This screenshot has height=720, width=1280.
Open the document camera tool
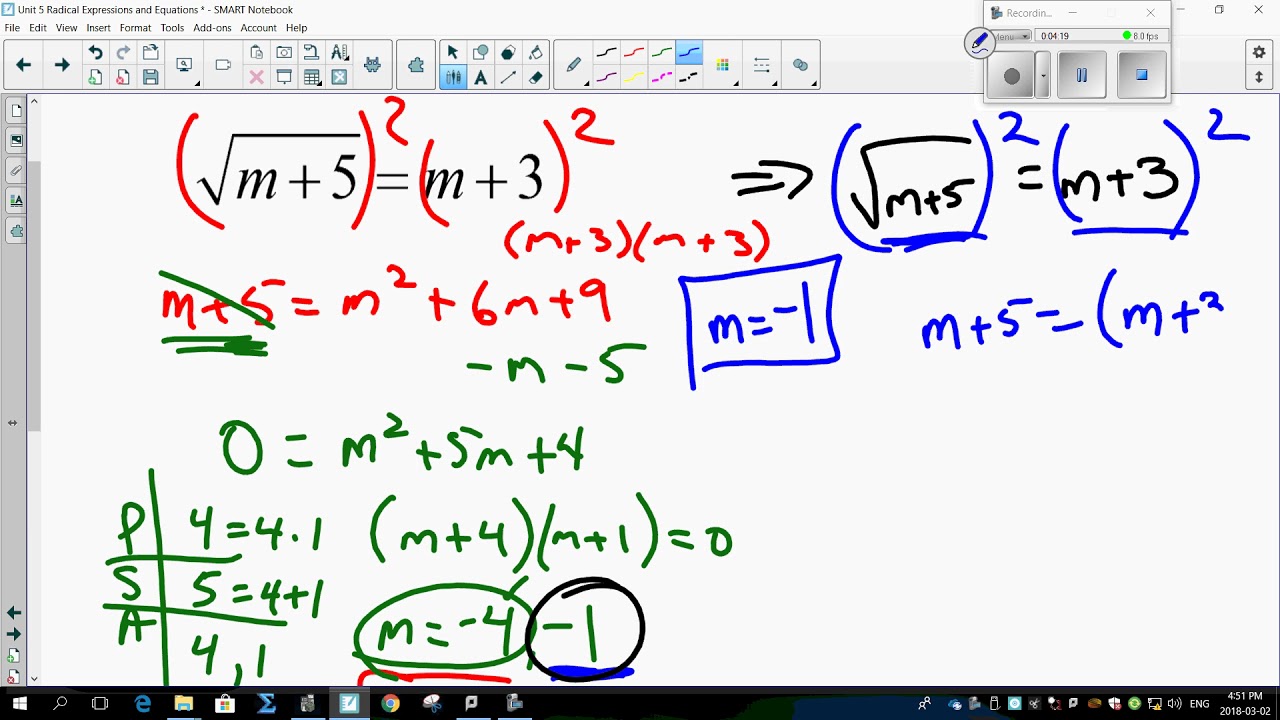coord(311,53)
